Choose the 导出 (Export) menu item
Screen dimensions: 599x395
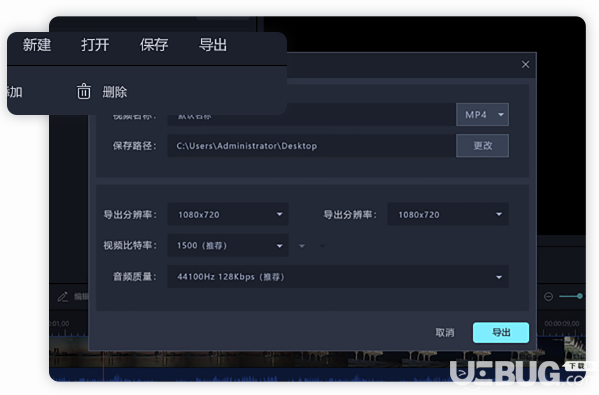213,45
